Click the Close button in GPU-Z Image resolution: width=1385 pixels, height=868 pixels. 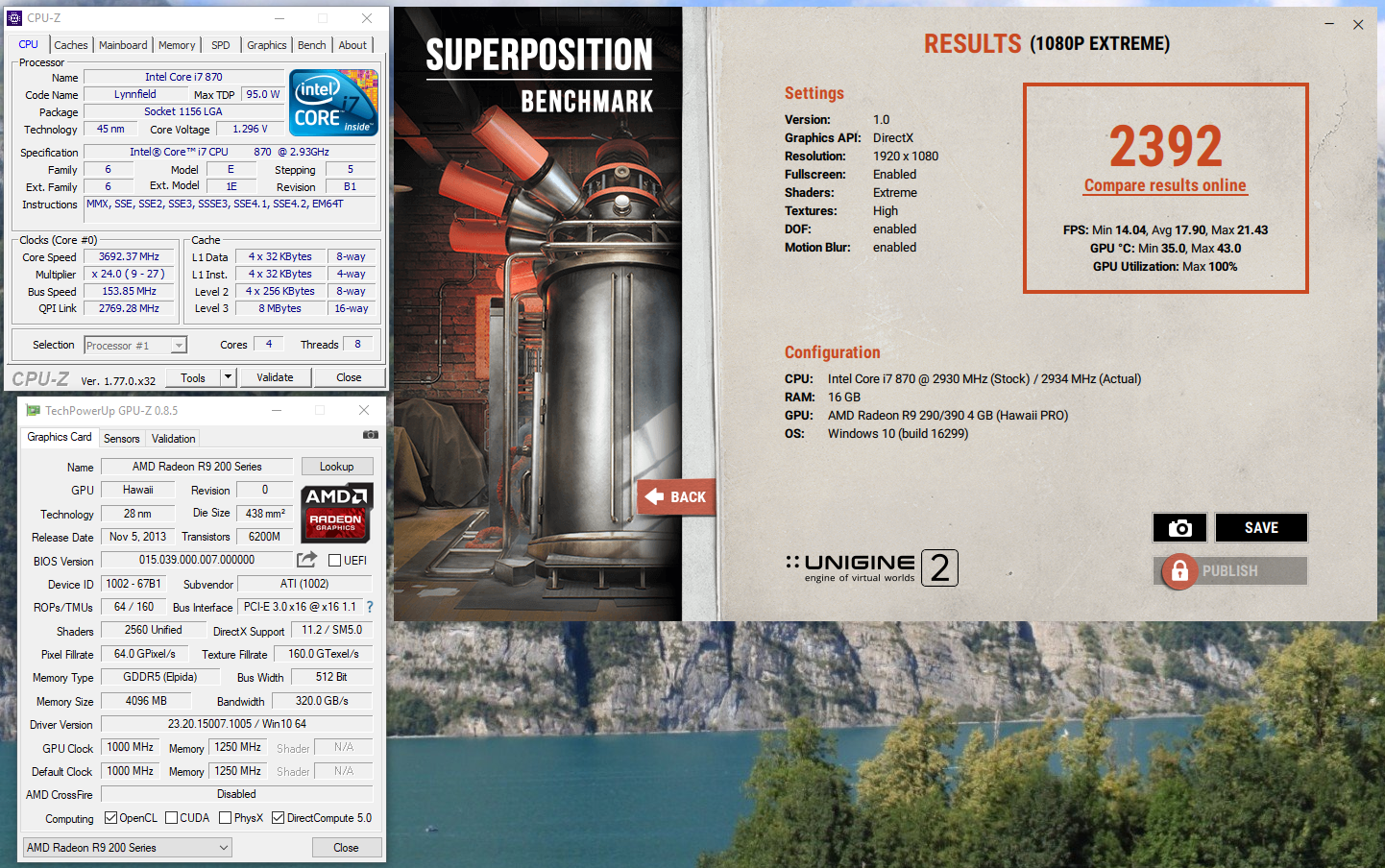347,848
